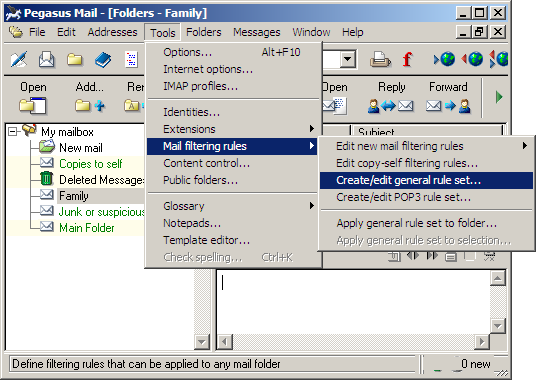The width and height of the screenshot is (536, 380).
Task: Click the Add folder icon
Action: point(90,106)
